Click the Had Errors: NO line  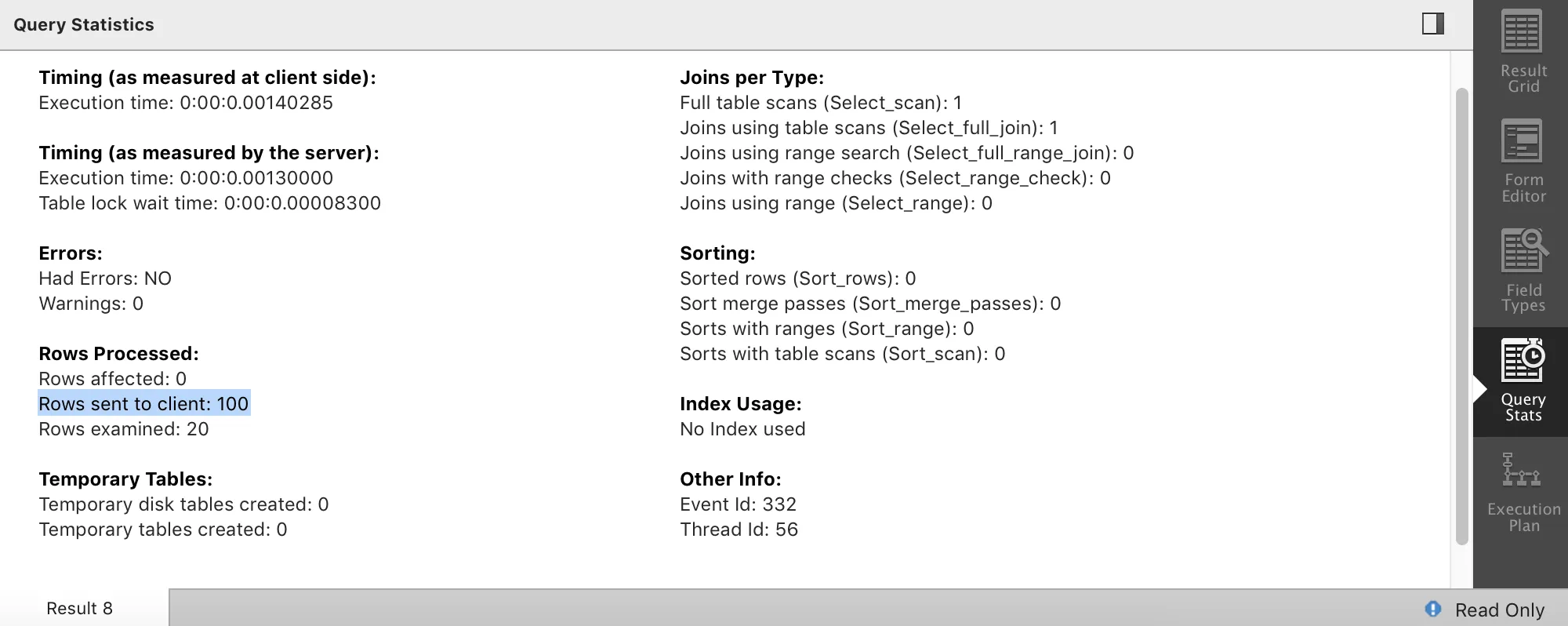click(105, 278)
